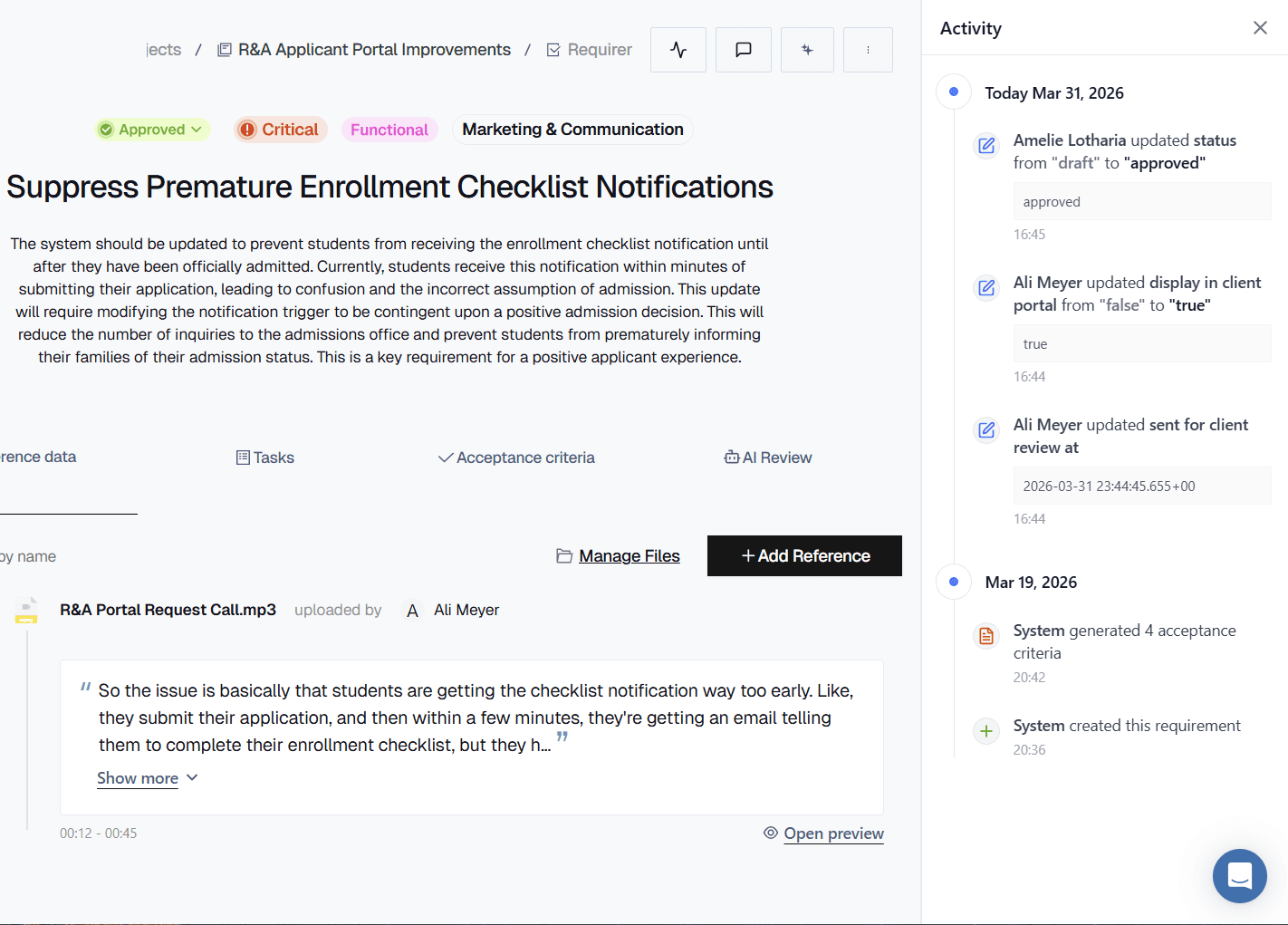Select the Critical priority badge
Image resolution: width=1288 pixels, height=925 pixels.
coord(280,129)
